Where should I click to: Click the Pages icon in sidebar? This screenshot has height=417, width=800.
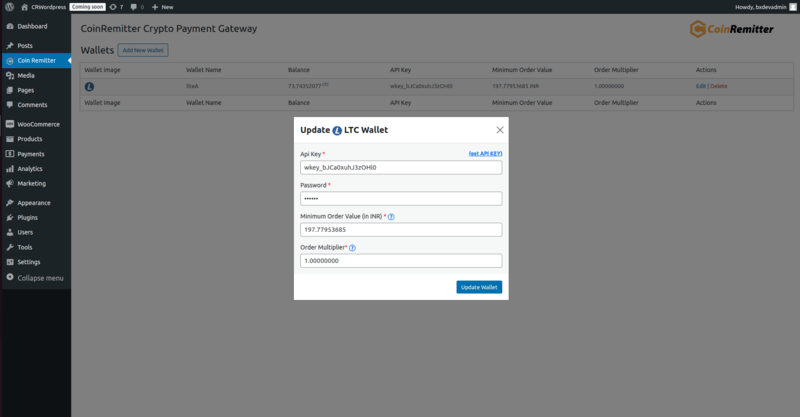[10, 90]
